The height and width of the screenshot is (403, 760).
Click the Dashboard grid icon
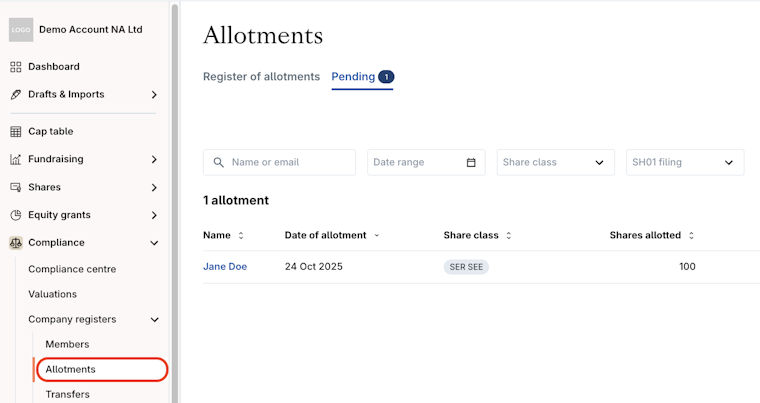[x=16, y=67]
